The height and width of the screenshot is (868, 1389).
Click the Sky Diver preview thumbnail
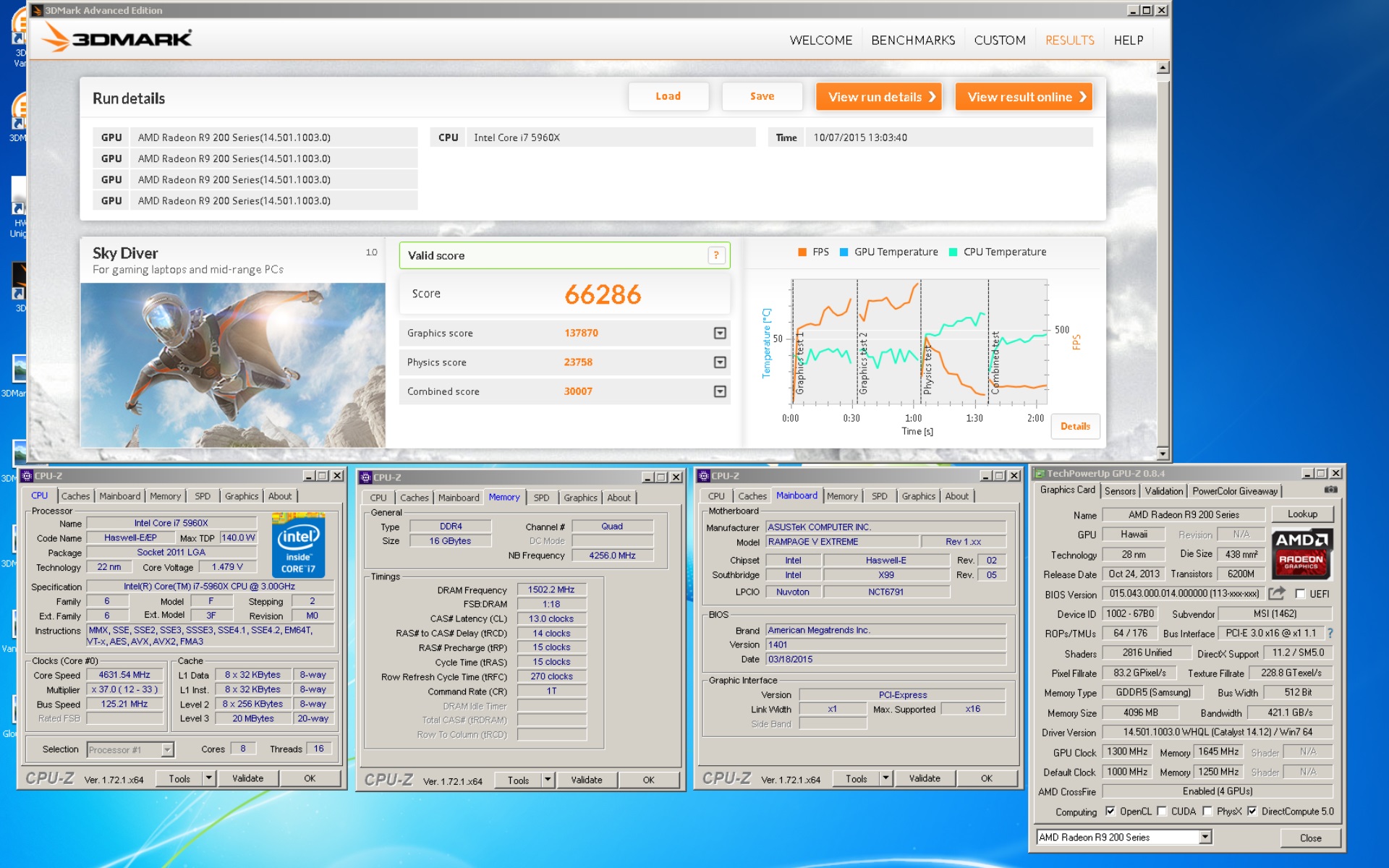(233, 365)
